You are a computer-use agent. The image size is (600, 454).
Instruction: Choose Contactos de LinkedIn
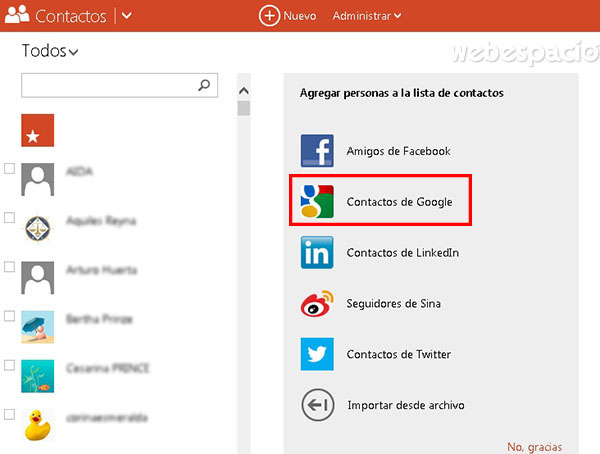click(x=403, y=253)
